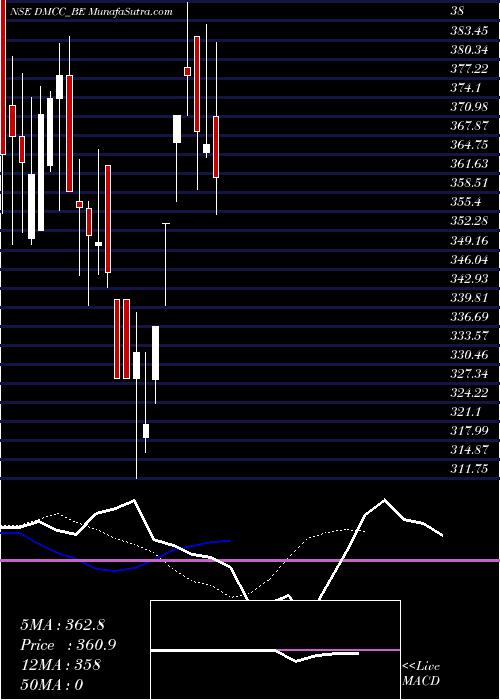Viewport: 500px width, 700px height.
Task: Click the magenta horizontal line in the MACD box
Action: click(338, 650)
